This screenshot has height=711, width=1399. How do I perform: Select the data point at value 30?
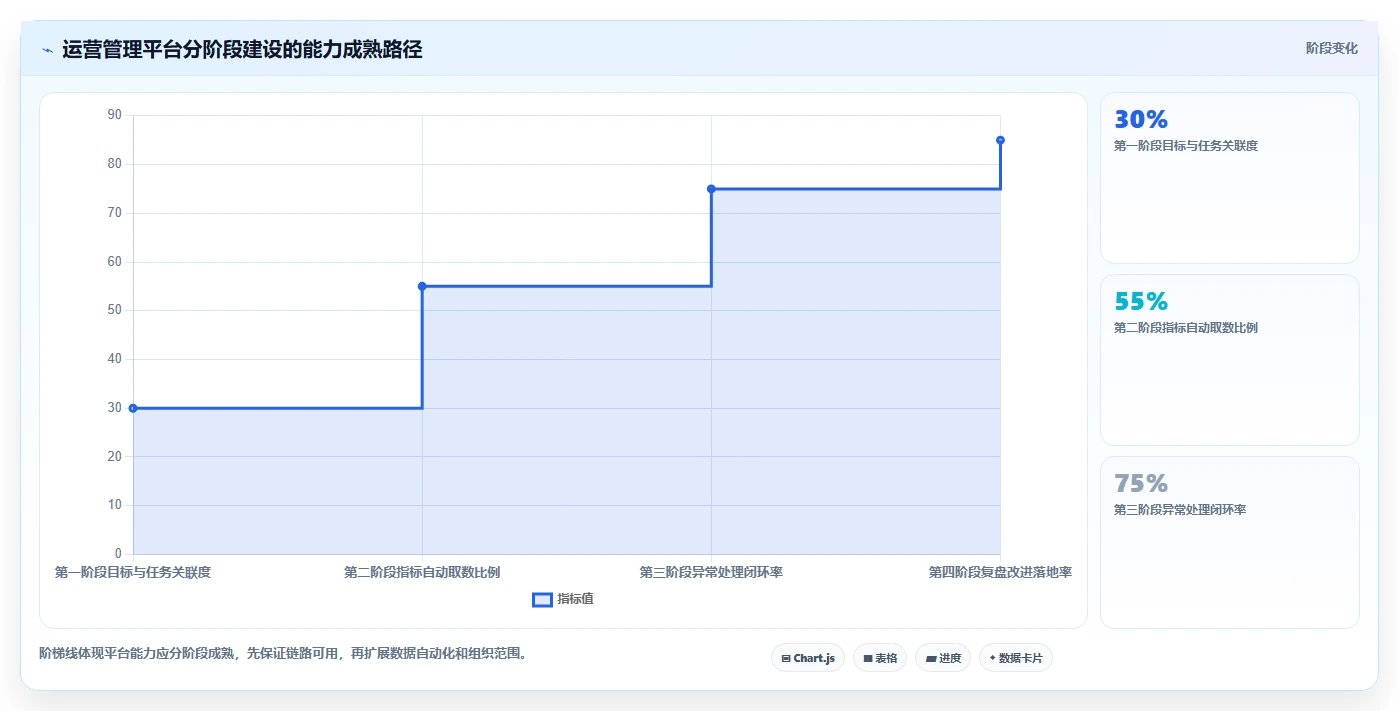click(133, 408)
